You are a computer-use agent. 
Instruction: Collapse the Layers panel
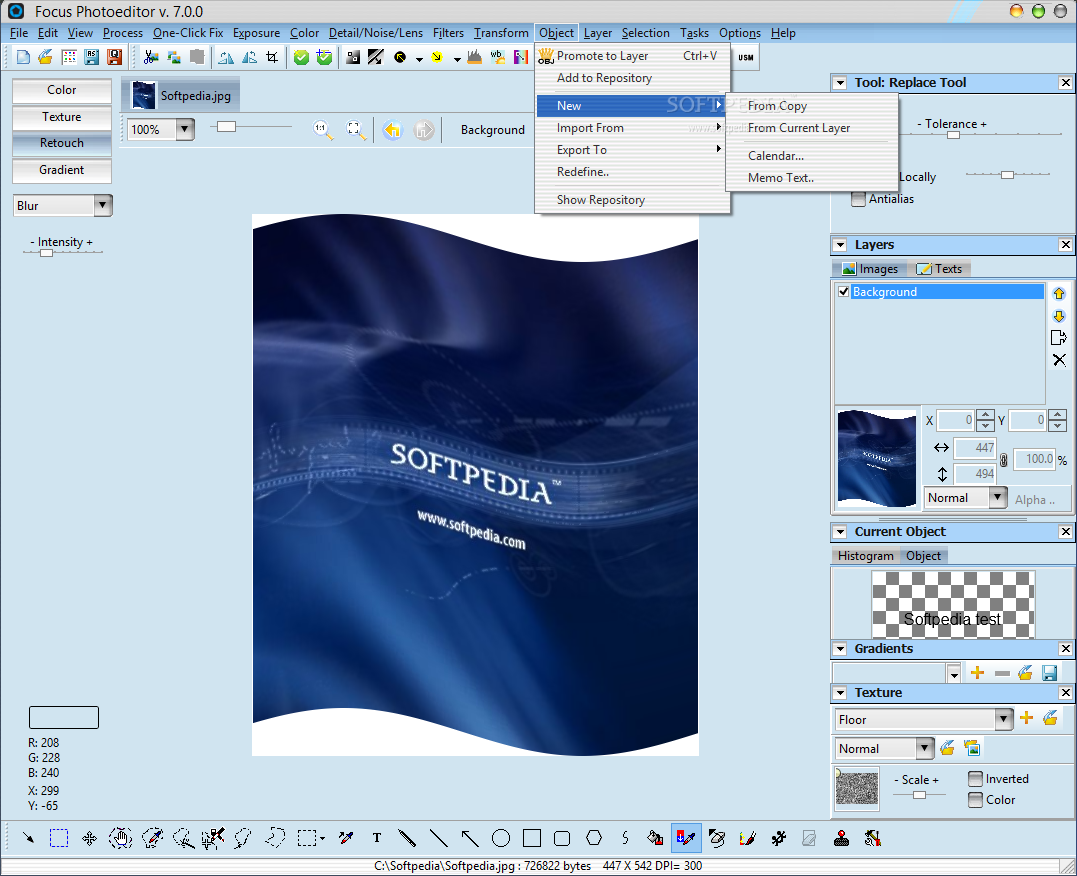(x=839, y=245)
